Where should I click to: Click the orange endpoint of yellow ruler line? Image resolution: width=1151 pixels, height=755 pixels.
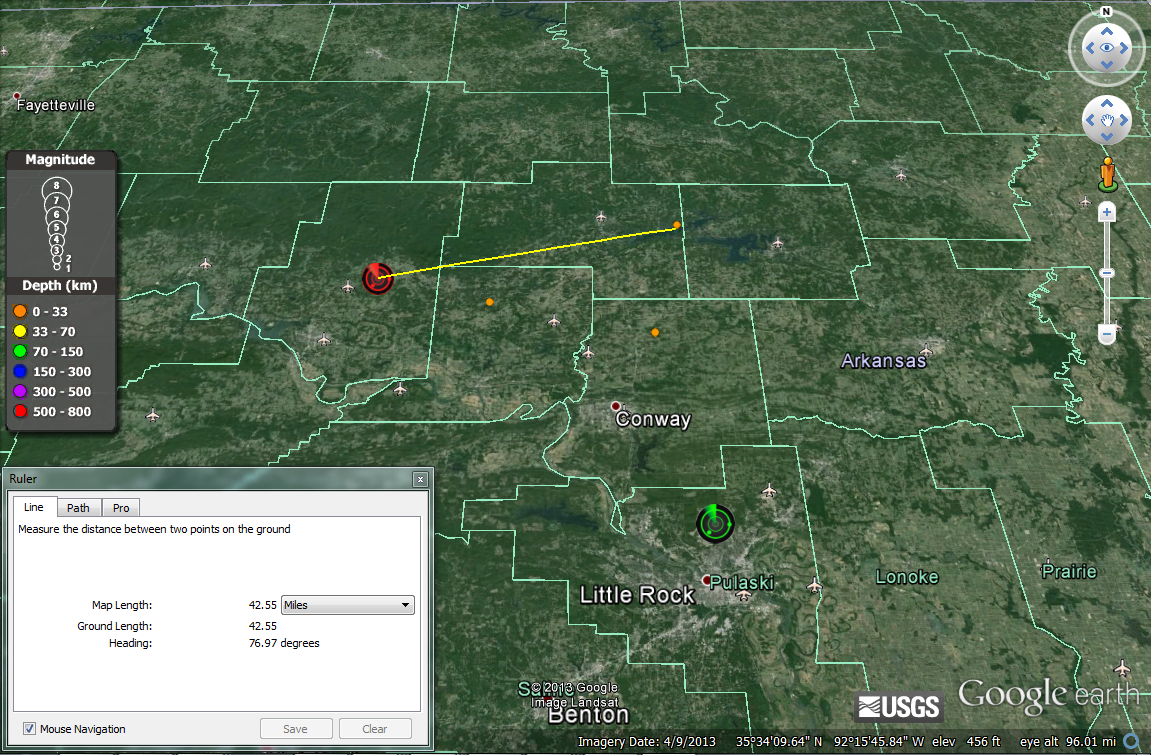[x=677, y=225]
